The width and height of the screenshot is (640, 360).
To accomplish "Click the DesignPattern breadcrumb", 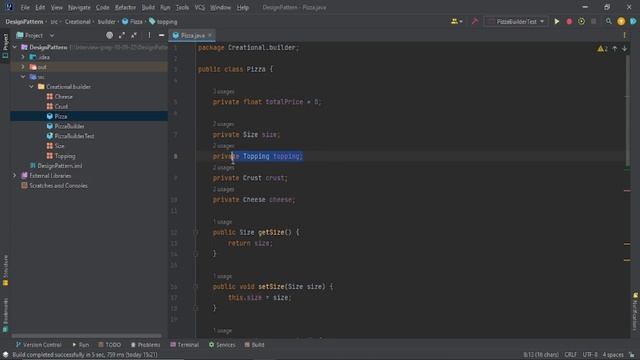I will pyautogui.click(x=24, y=22).
